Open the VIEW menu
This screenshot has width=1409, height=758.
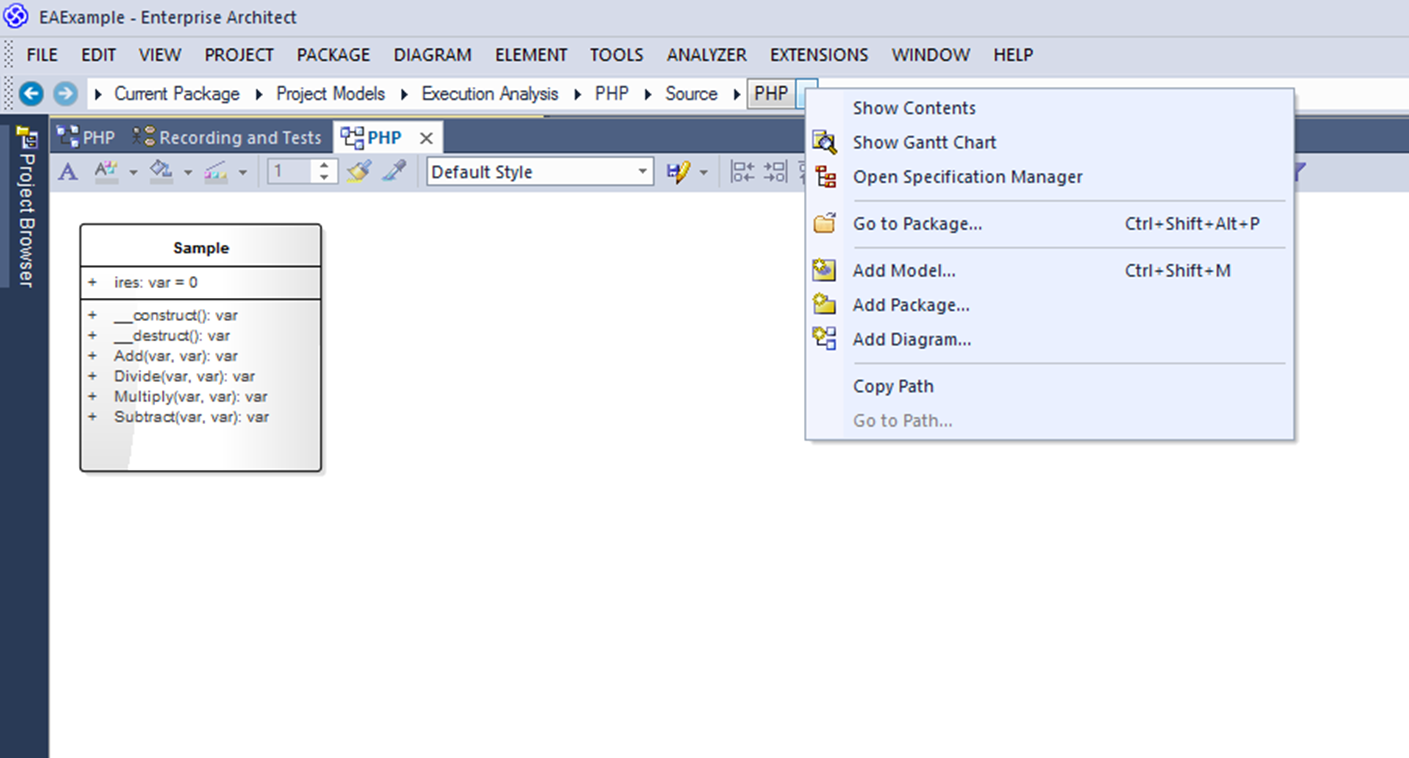point(160,55)
